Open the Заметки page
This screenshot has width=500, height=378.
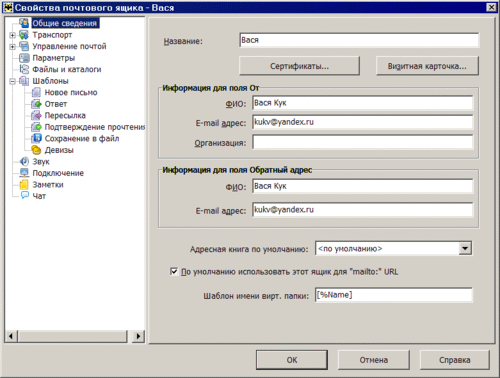point(48,184)
